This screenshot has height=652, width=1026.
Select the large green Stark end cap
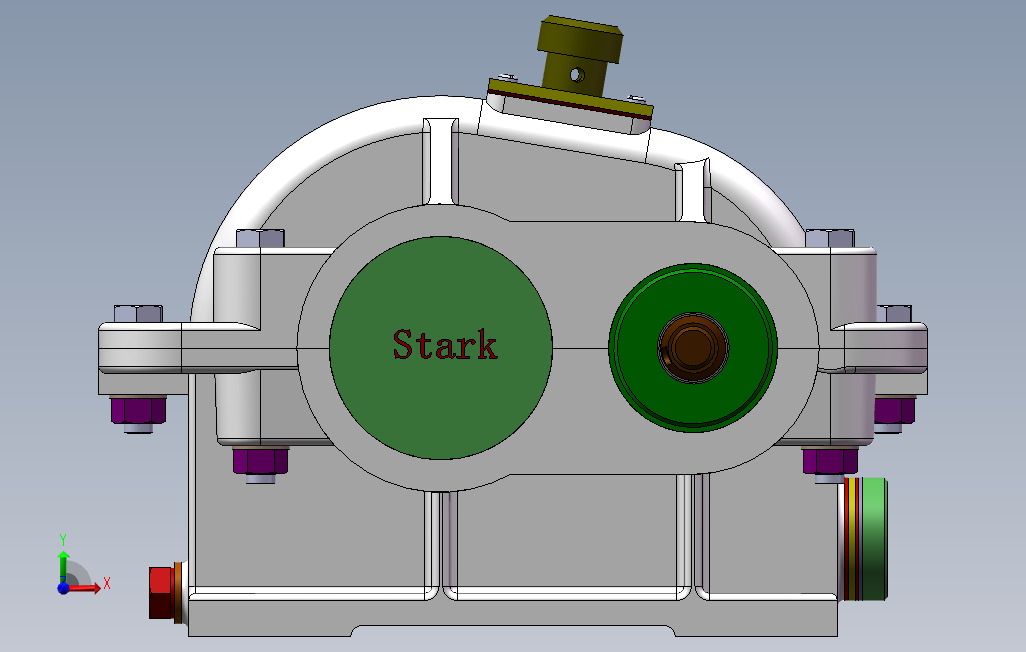point(440,348)
